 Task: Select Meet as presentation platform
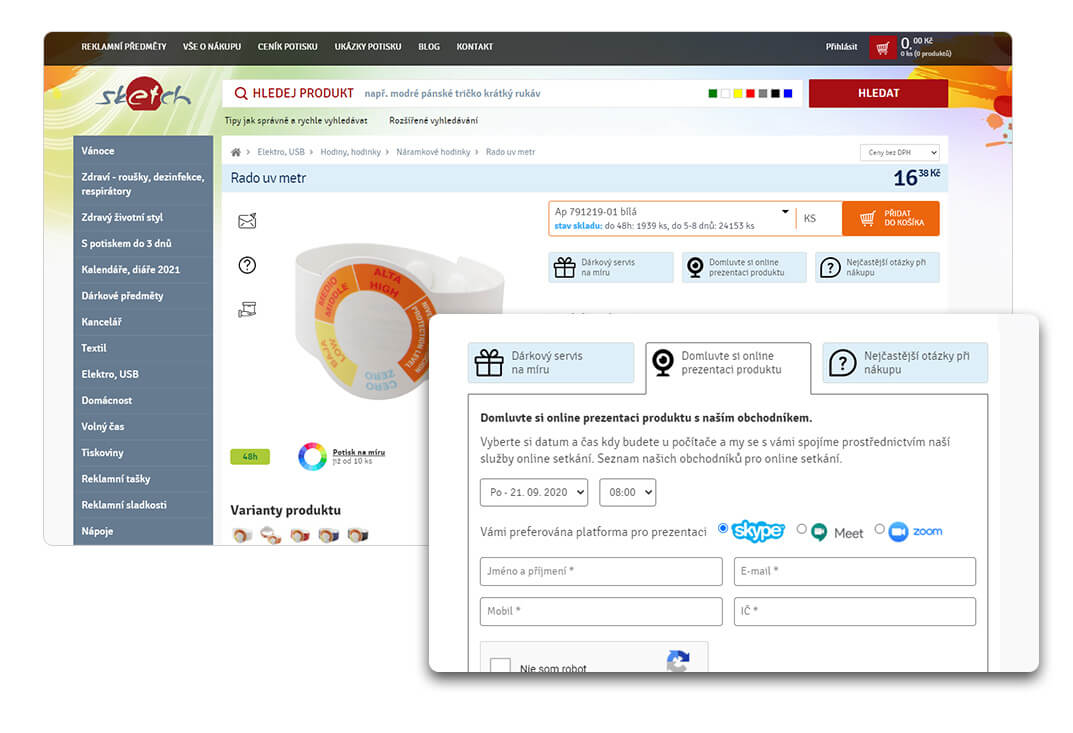point(802,530)
